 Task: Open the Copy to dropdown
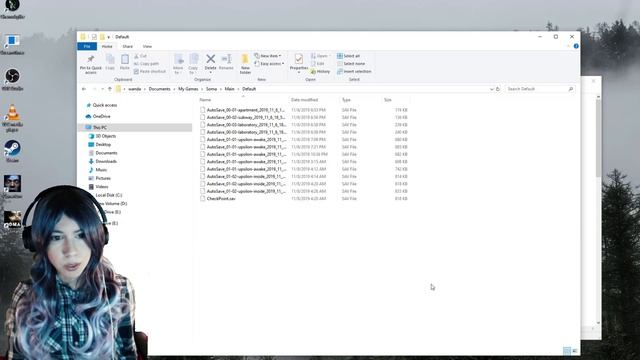193,64
